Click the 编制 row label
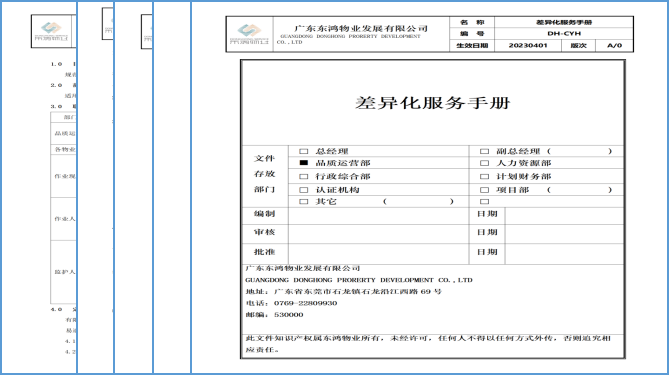The image size is (670, 375). [x=264, y=214]
